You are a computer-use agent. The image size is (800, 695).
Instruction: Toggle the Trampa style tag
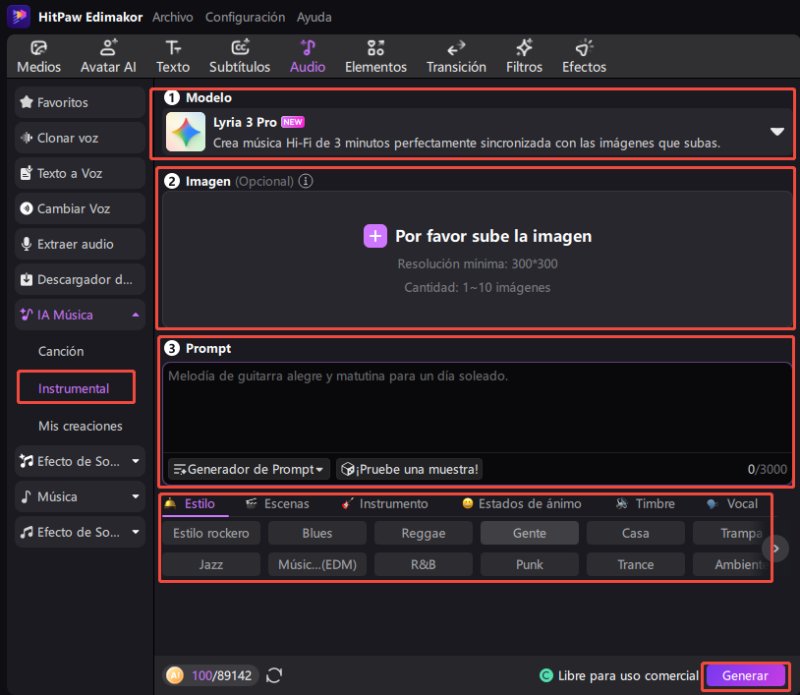(730, 533)
